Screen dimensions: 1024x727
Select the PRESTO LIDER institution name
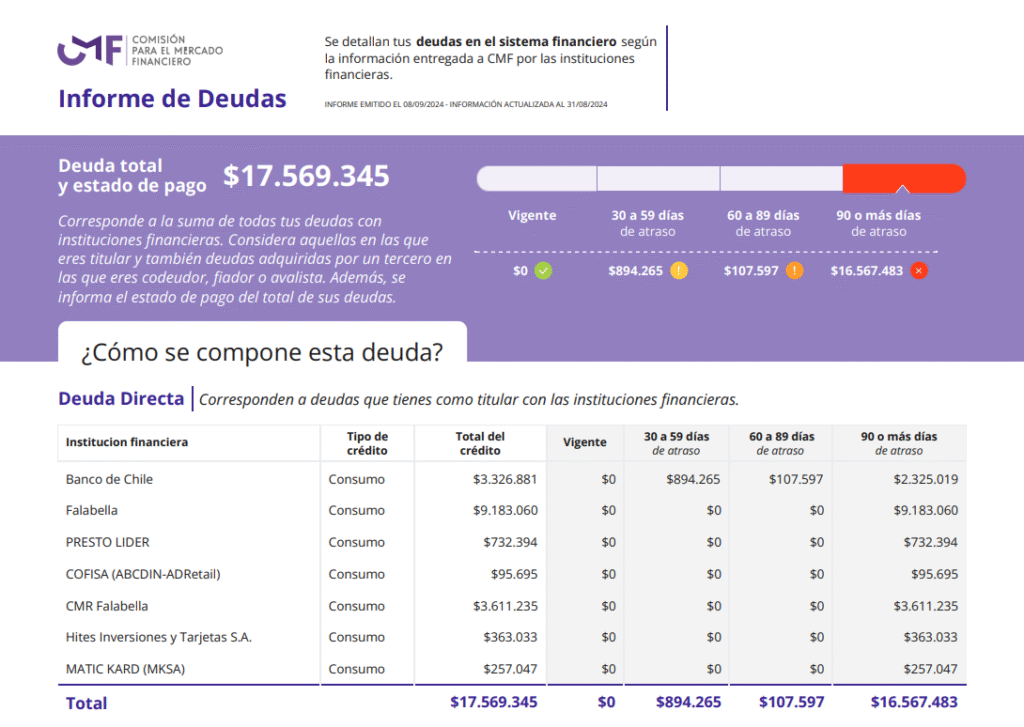pos(107,542)
